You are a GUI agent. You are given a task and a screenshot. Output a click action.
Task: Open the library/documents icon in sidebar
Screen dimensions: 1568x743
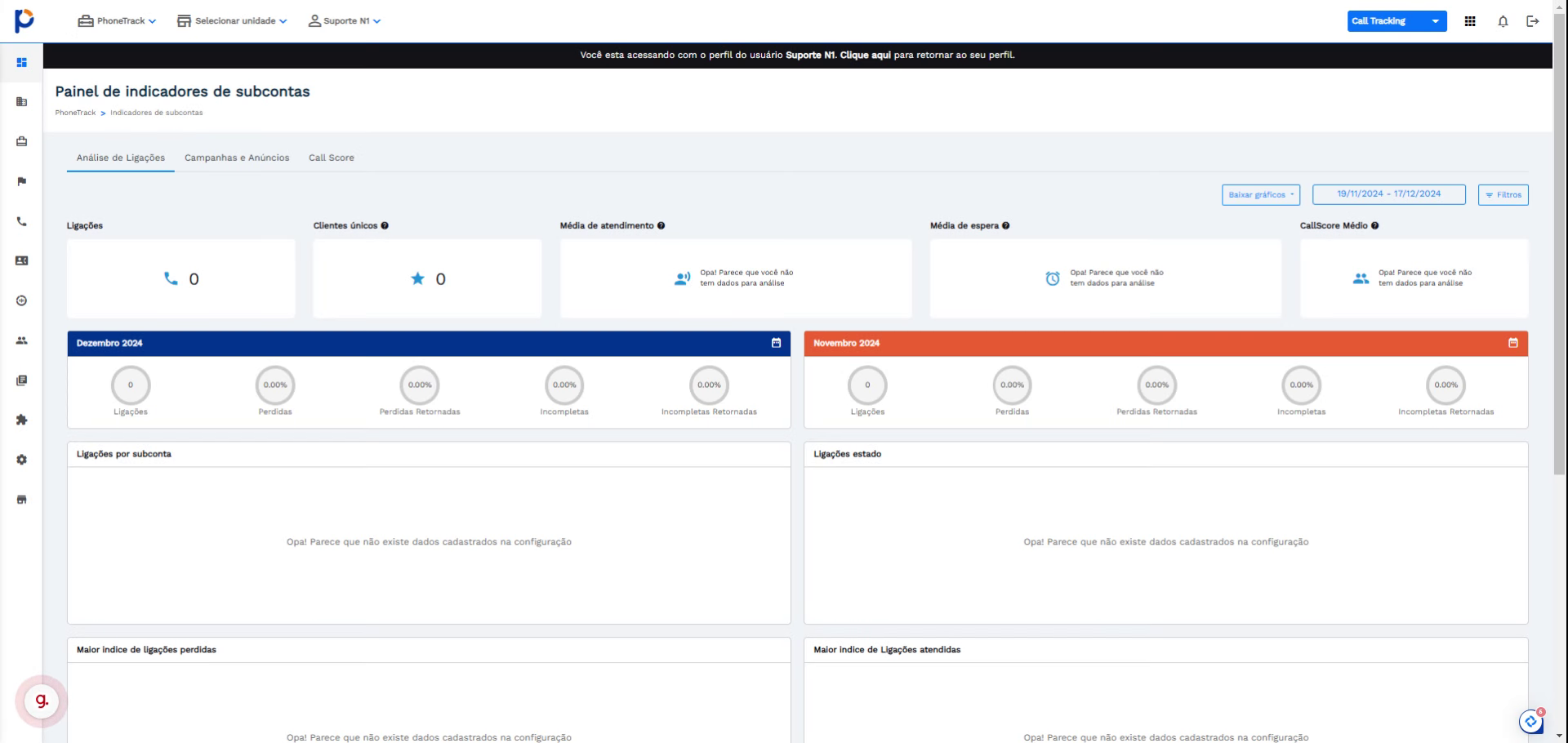pyautogui.click(x=22, y=380)
